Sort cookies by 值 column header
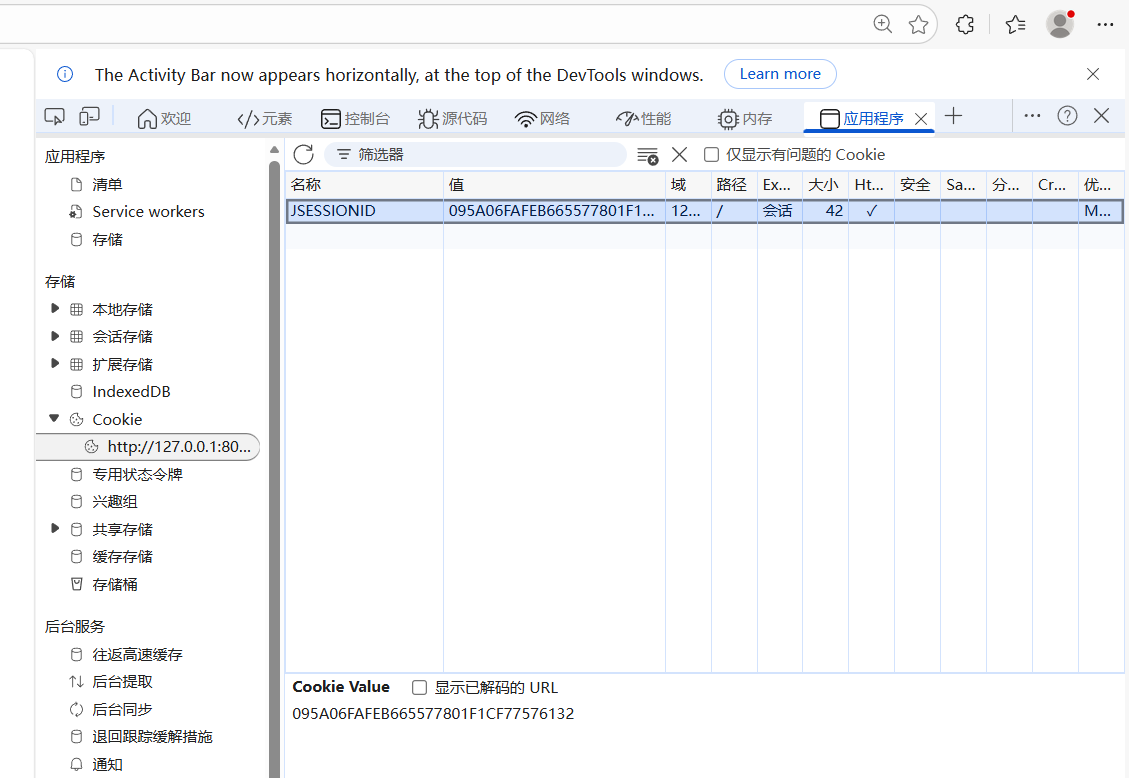The image size is (1129, 778). coord(554,185)
